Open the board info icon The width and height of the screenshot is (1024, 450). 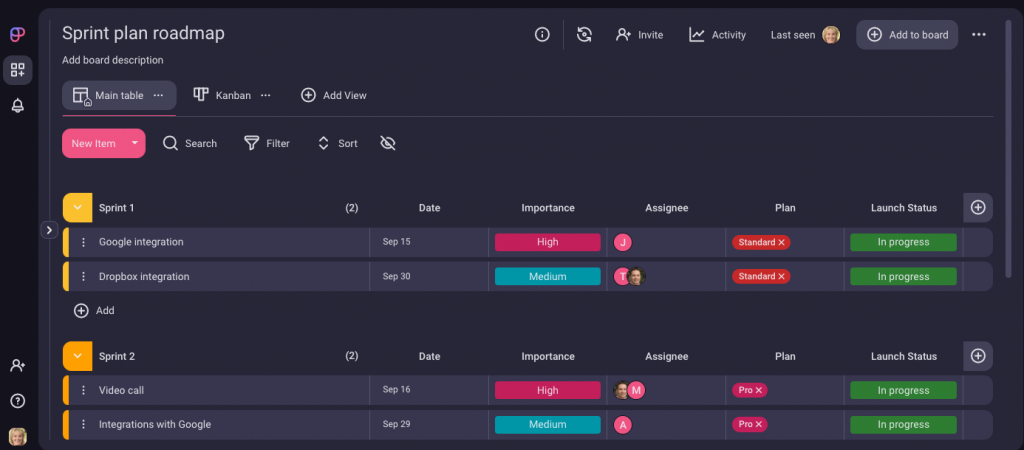tap(542, 35)
